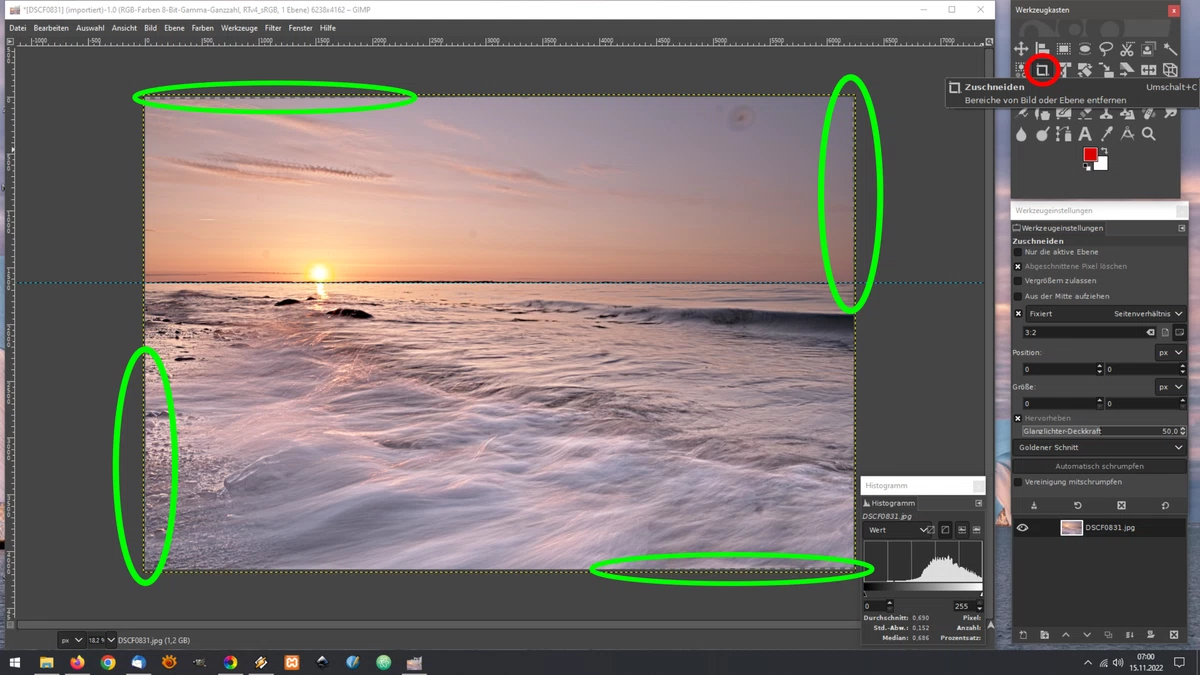
Task: Open Firefox from the taskbar
Action: (x=77, y=662)
